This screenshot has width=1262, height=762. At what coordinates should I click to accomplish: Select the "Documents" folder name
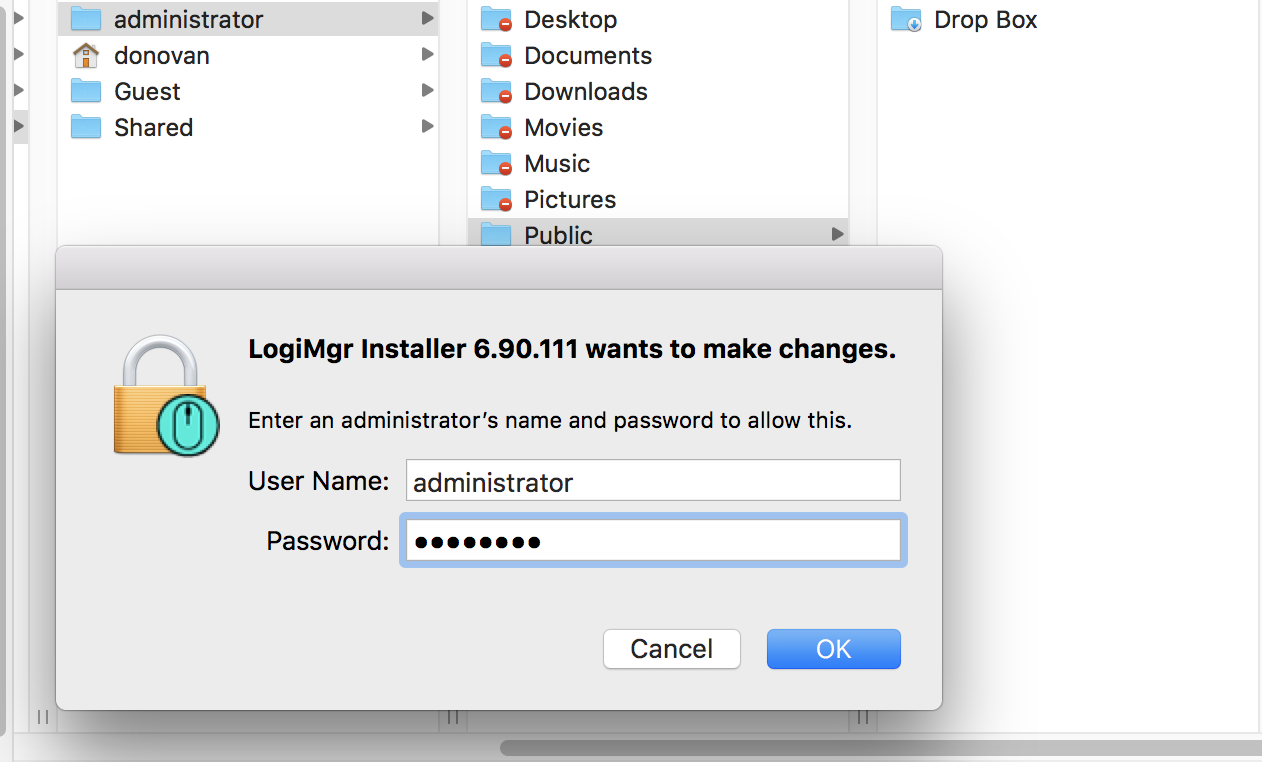click(588, 55)
